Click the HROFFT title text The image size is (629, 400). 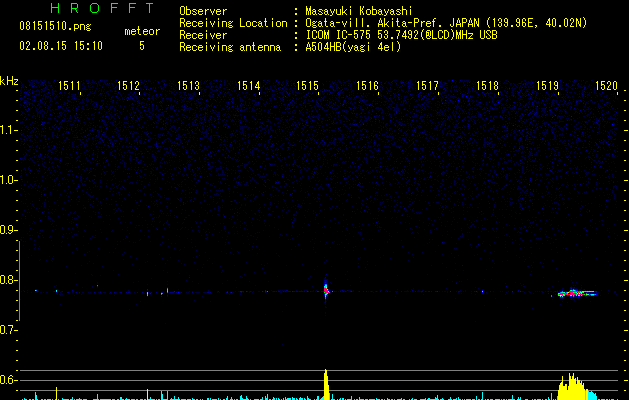(x=102, y=8)
